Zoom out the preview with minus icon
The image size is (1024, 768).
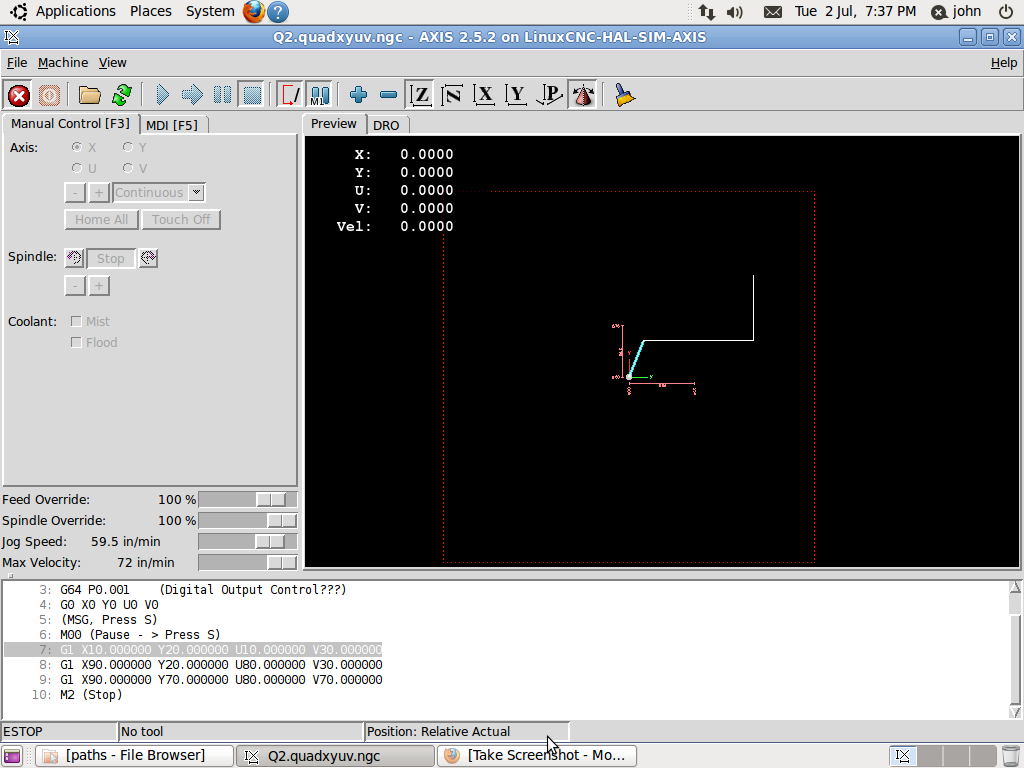(389, 95)
